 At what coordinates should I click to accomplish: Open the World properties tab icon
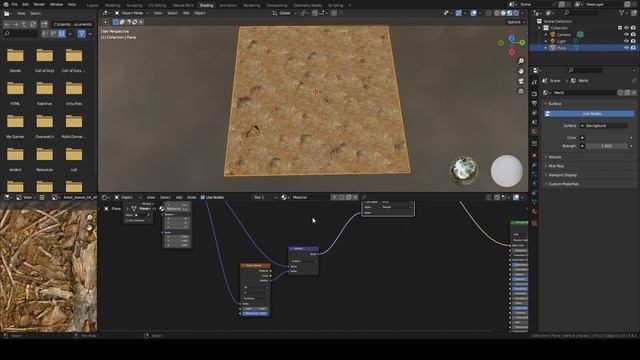point(534,131)
